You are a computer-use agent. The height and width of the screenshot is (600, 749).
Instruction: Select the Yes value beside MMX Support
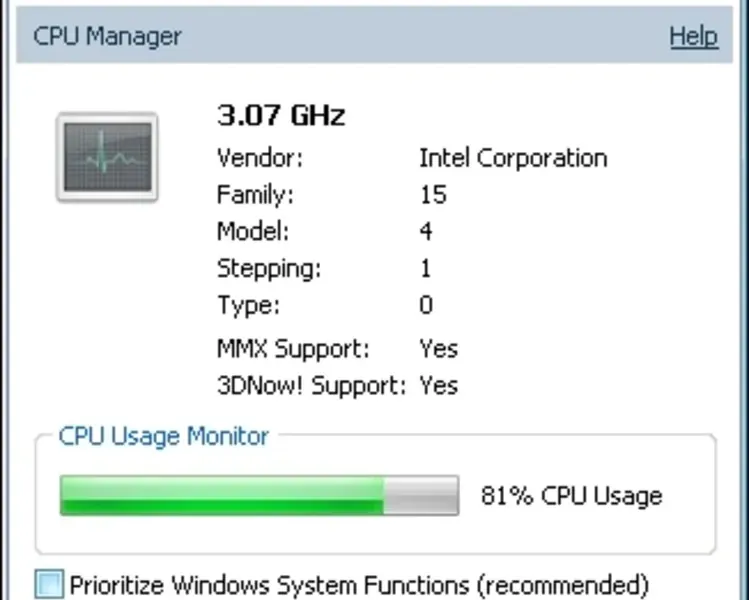(438, 349)
